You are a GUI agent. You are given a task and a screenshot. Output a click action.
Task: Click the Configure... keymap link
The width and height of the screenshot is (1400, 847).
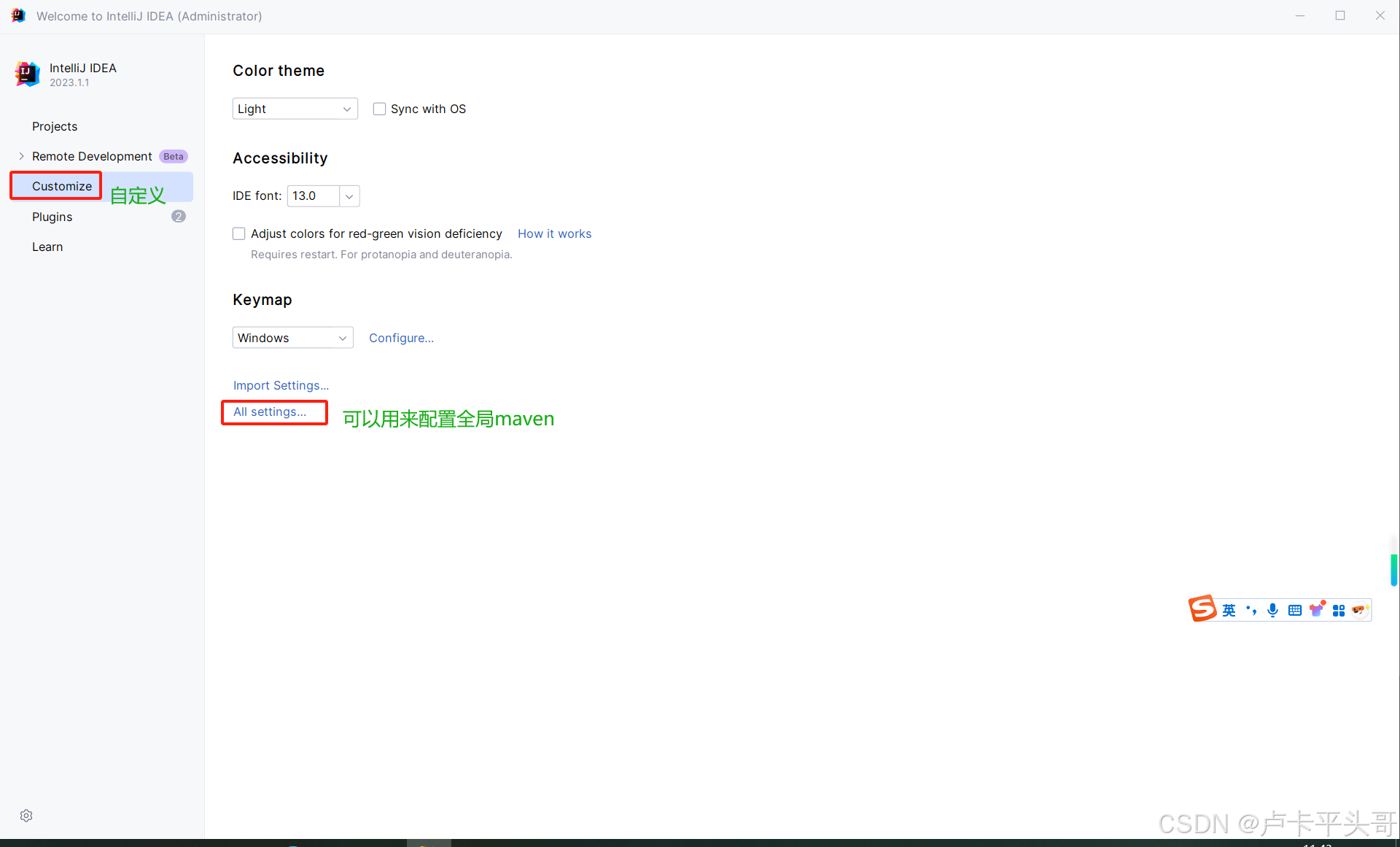click(401, 338)
